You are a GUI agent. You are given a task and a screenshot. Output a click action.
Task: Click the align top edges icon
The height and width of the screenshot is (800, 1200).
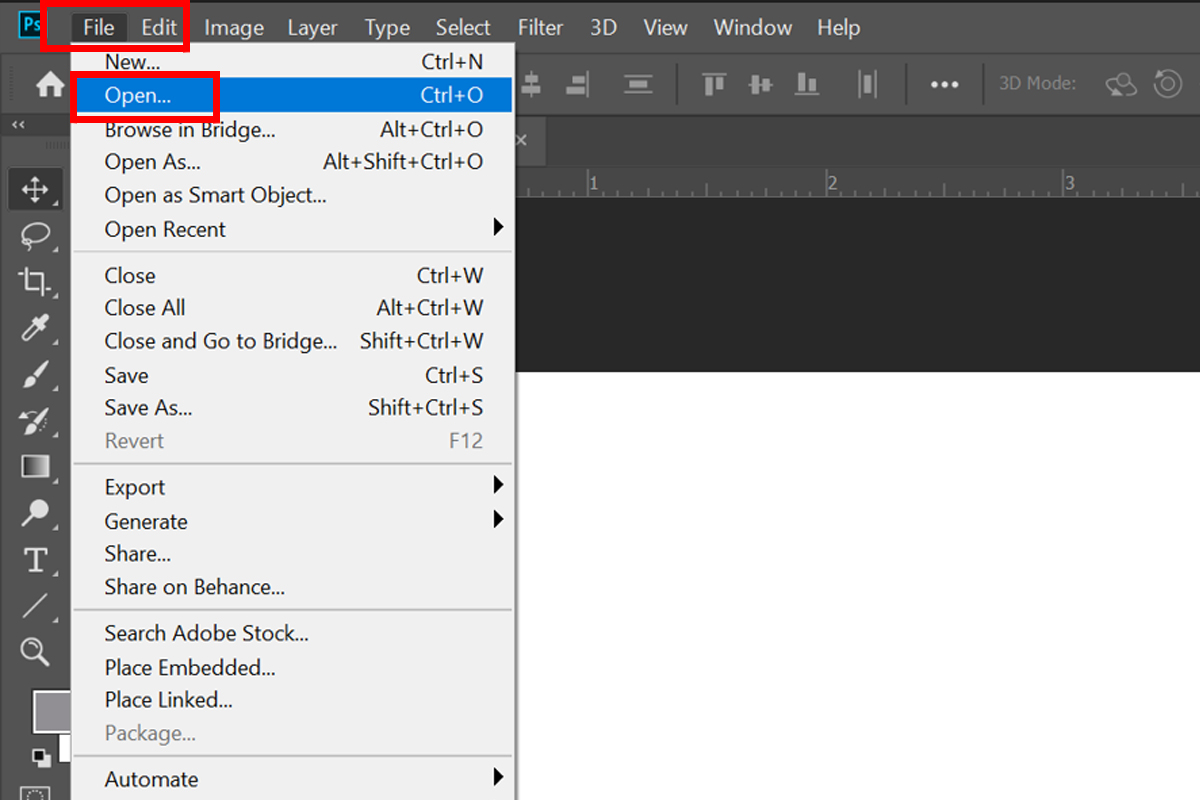point(714,84)
